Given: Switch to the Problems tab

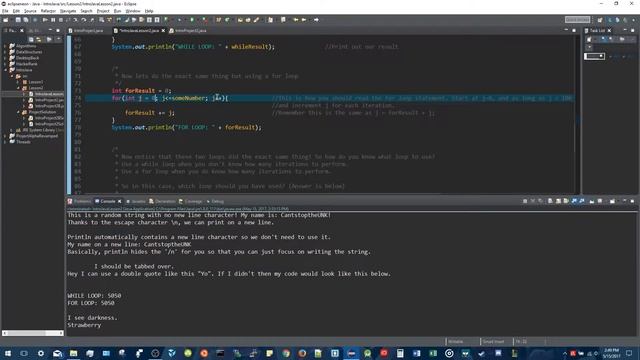Looking at the screenshot, I should (79, 201).
